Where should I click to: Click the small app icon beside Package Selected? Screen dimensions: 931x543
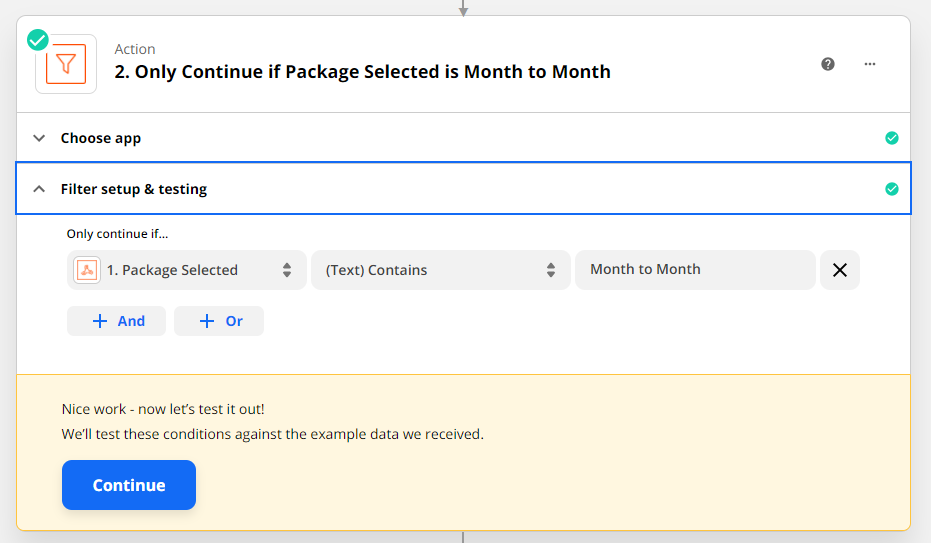pyautogui.click(x=87, y=270)
